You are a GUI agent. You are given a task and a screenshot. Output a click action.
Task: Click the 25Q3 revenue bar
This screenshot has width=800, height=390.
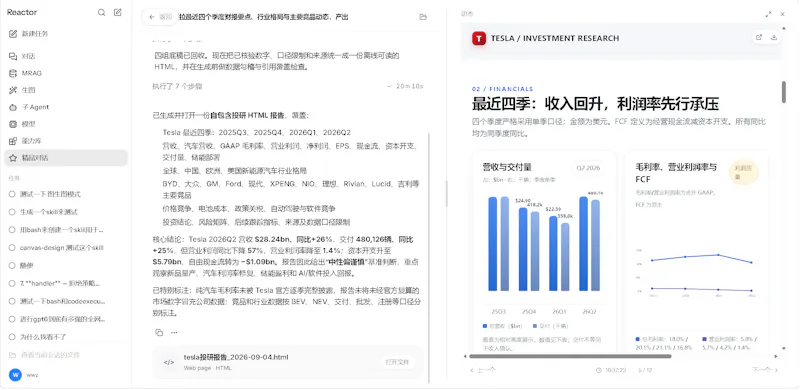(x=492, y=244)
